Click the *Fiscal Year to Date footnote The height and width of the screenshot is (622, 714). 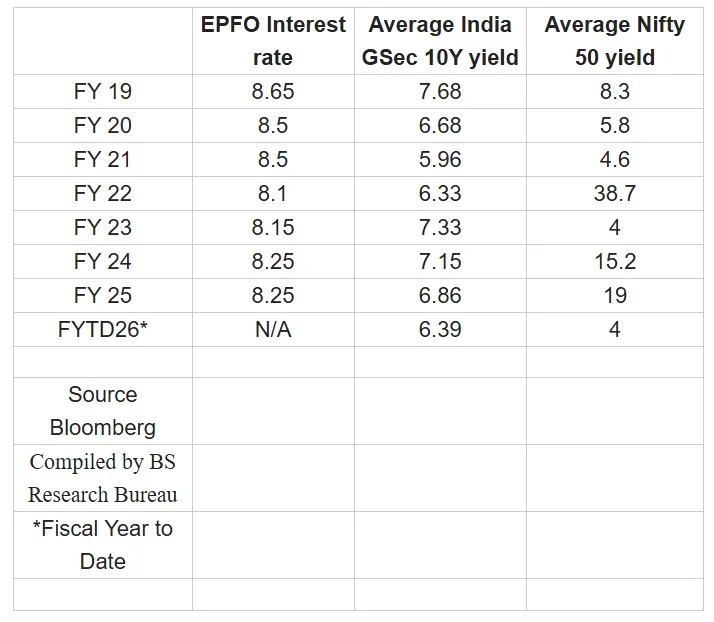(x=102, y=545)
